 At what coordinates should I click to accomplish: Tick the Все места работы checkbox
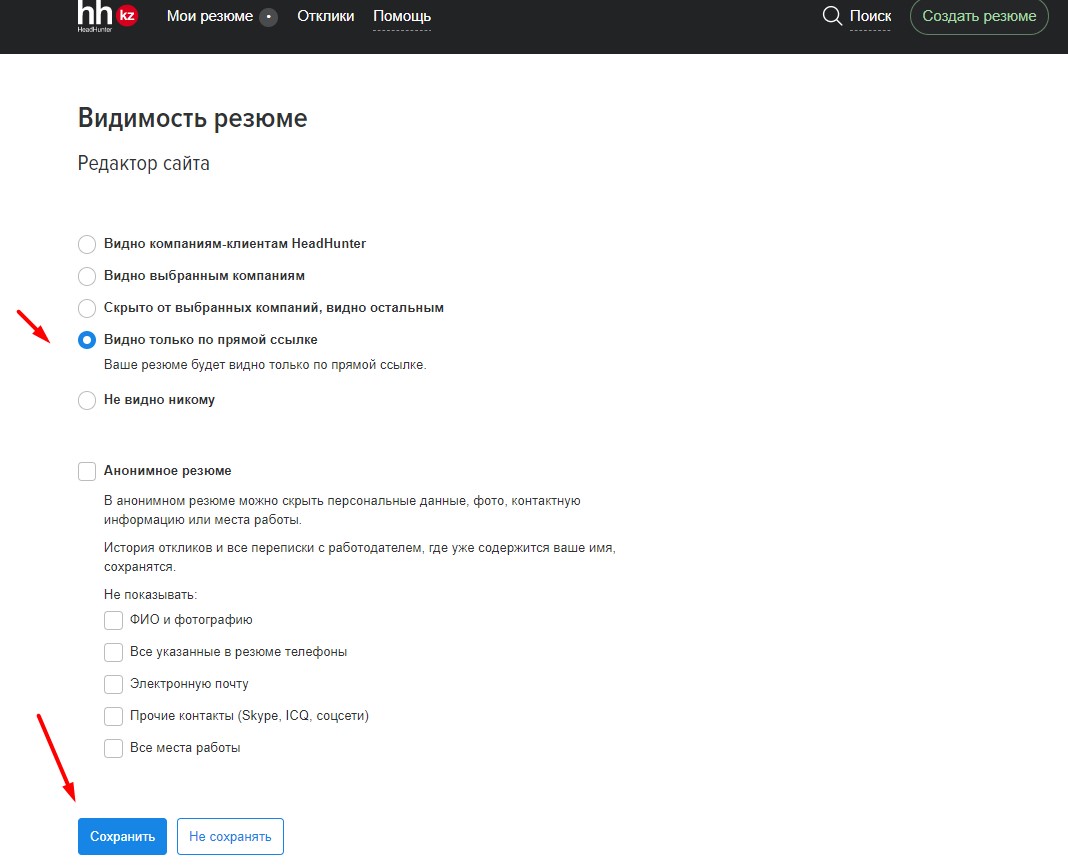[113, 748]
